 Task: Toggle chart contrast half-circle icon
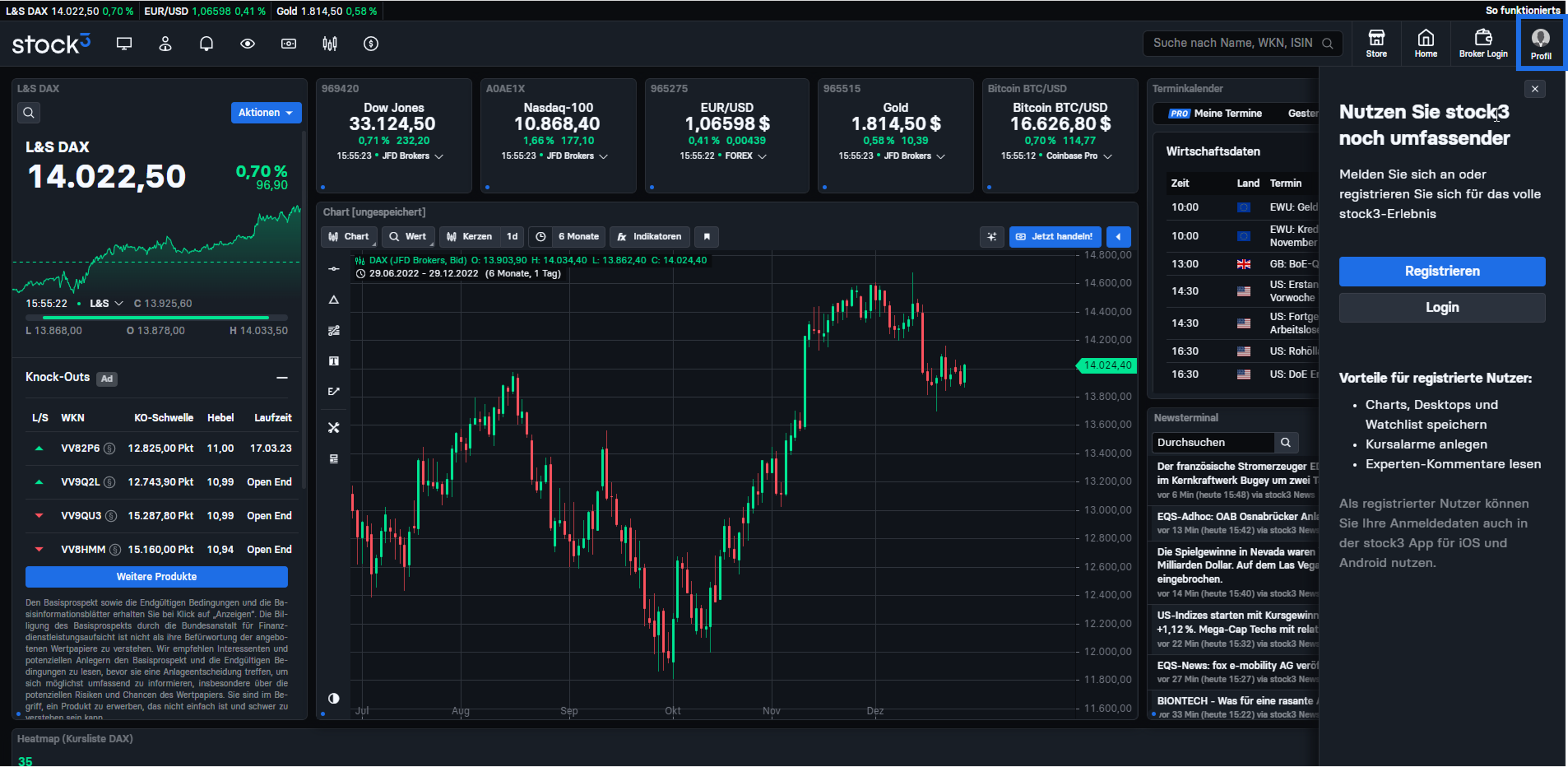(334, 698)
